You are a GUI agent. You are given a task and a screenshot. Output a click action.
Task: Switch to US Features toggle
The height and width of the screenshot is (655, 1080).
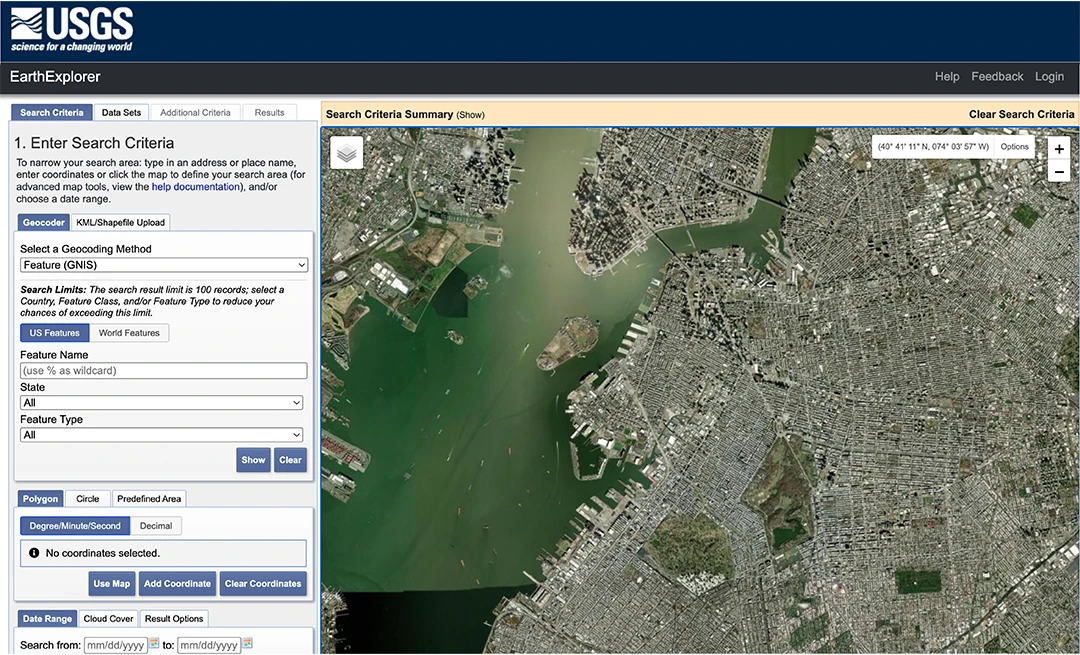(55, 333)
